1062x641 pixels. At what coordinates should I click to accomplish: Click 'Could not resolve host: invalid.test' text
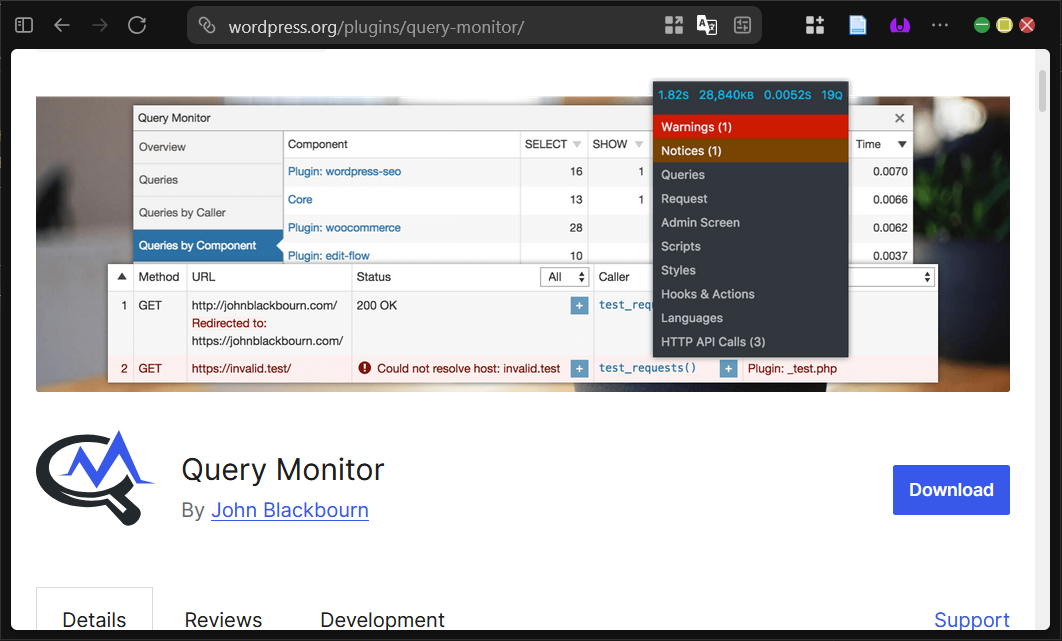pyautogui.click(x=469, y=368)
